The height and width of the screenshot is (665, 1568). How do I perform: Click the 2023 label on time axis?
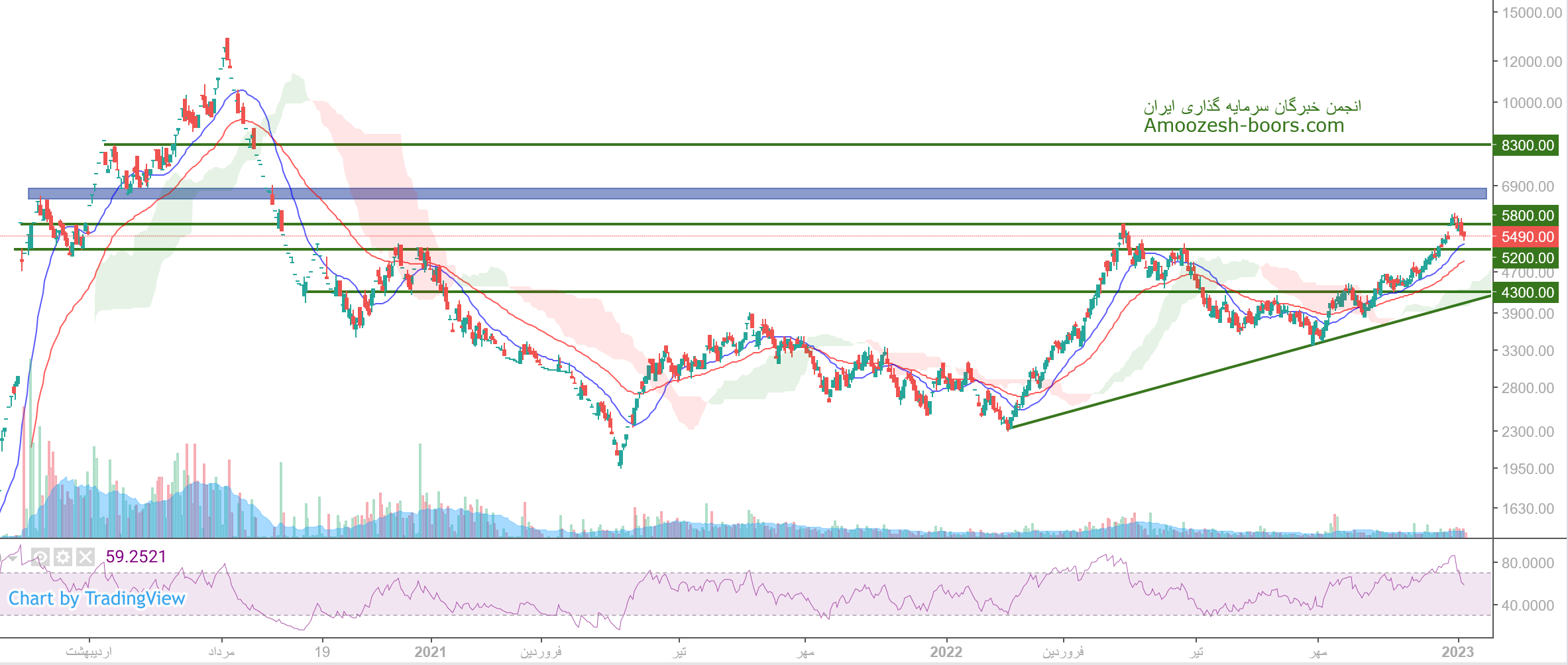pos(1457,652)
